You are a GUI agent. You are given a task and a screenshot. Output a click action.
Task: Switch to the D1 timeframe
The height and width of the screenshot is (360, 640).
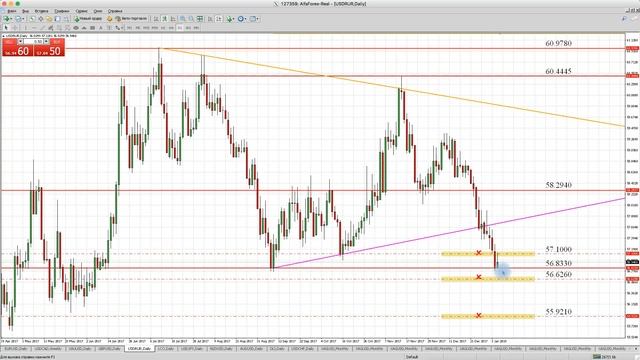tap(180, 28)
